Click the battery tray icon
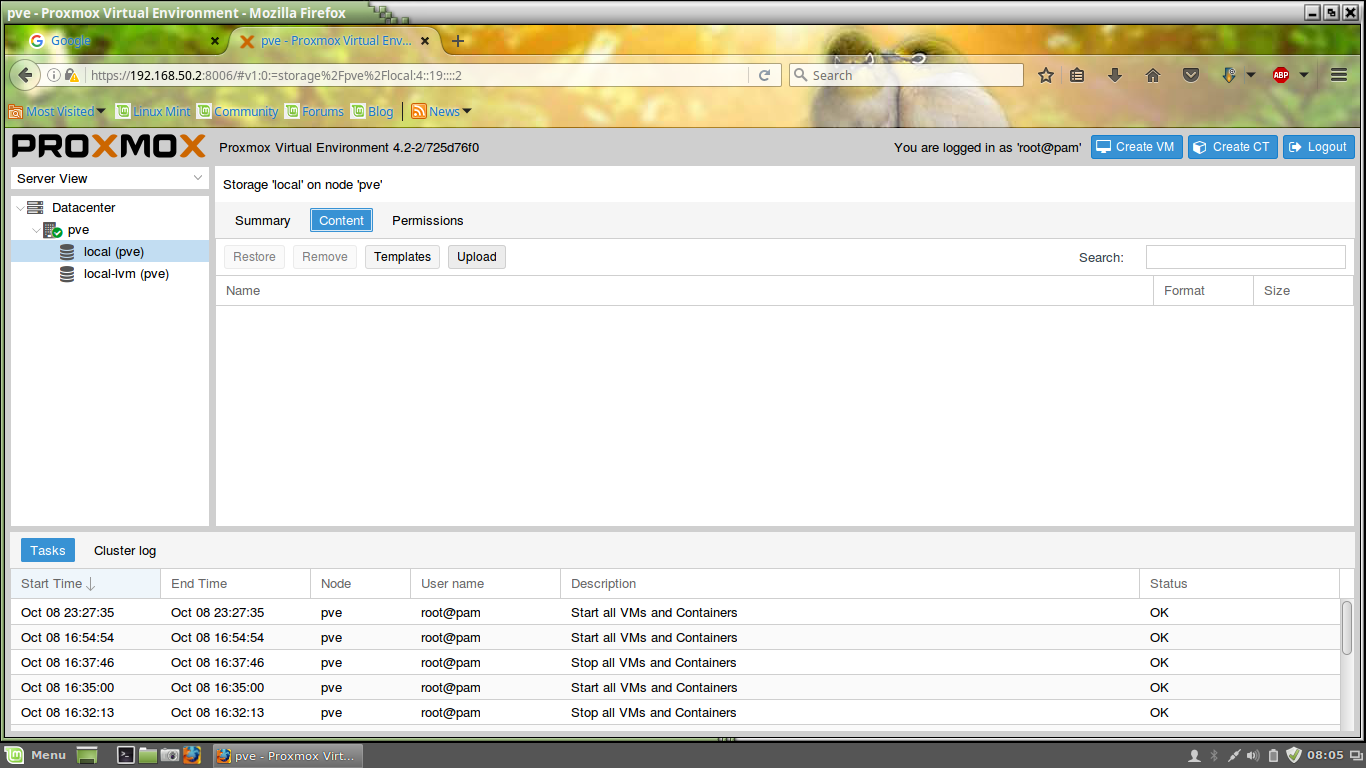1366x768 pixels. (1273, 755)
